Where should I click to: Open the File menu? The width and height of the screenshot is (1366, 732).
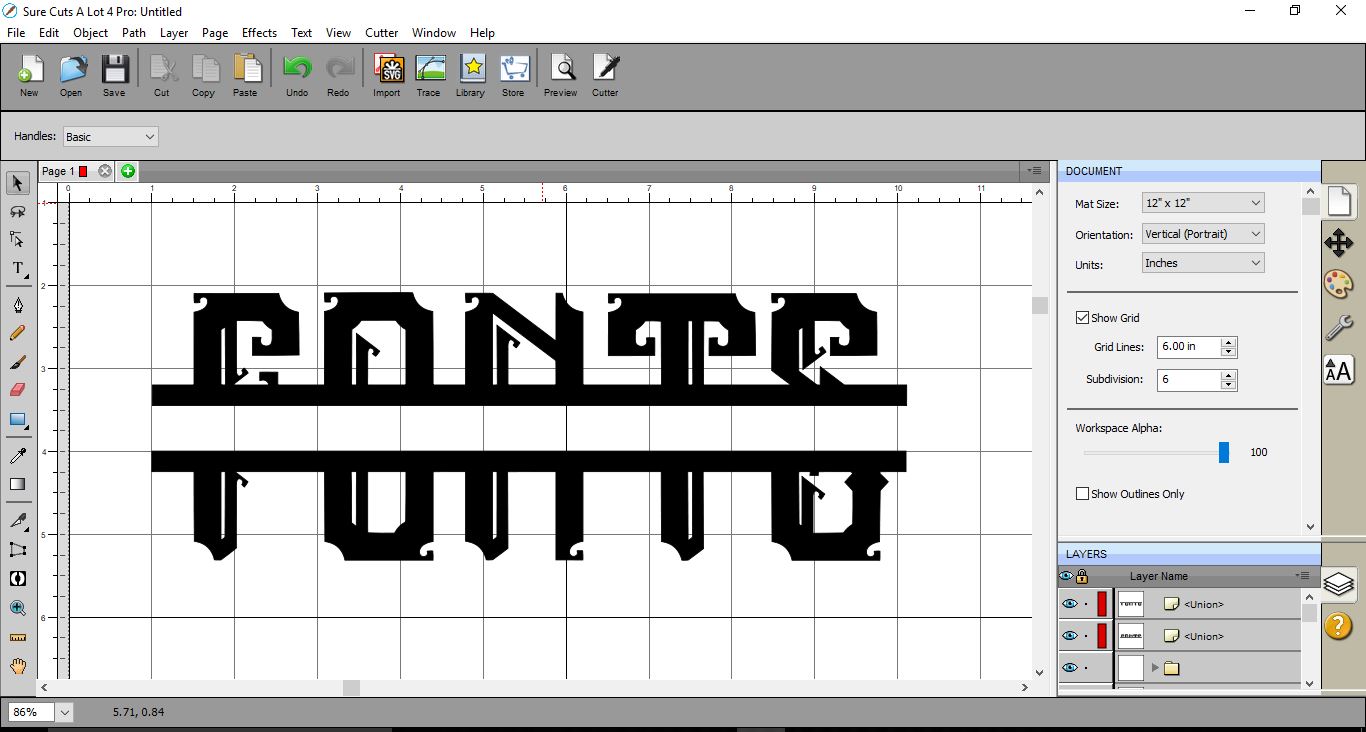point(15,33)
